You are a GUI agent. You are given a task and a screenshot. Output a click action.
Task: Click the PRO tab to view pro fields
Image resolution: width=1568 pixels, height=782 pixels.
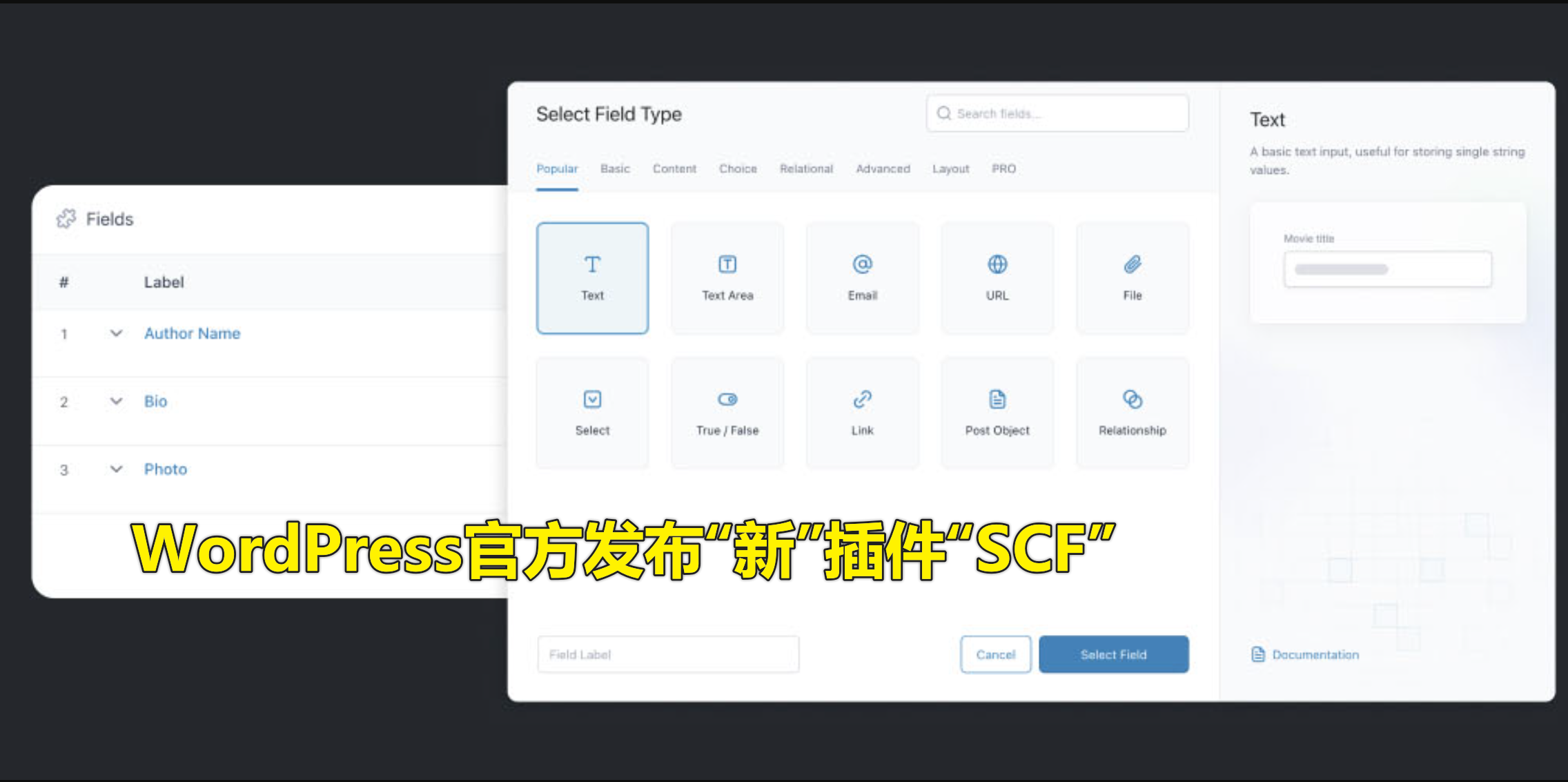click(x=1003, y=168)
